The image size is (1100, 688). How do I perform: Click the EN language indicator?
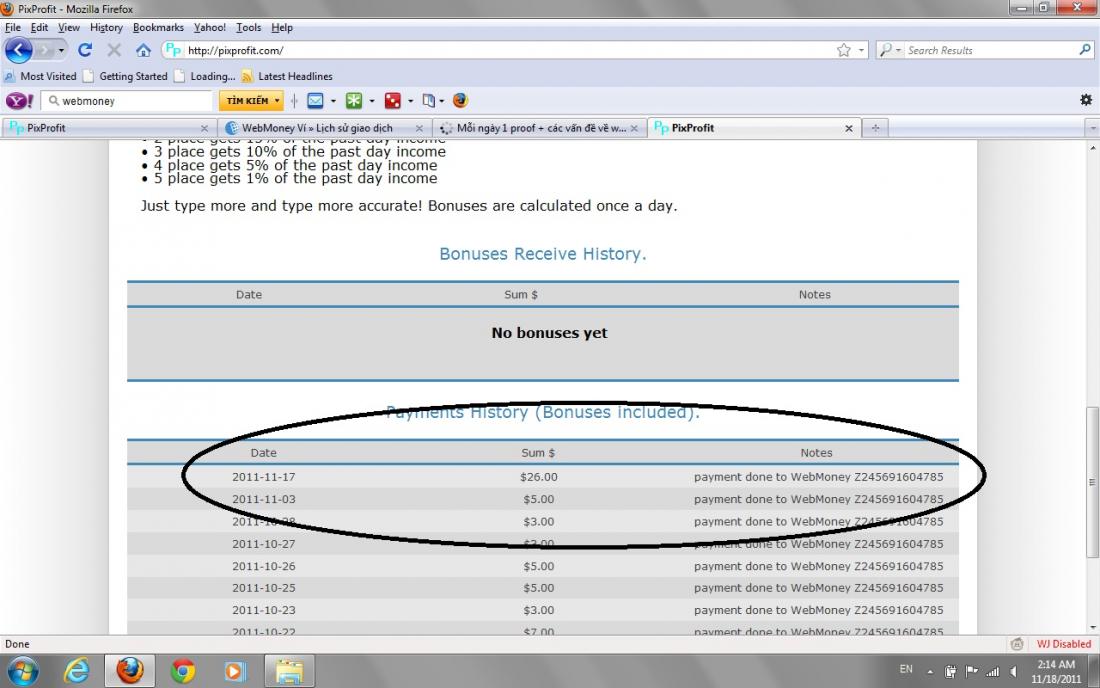click(x=906, y=669)
